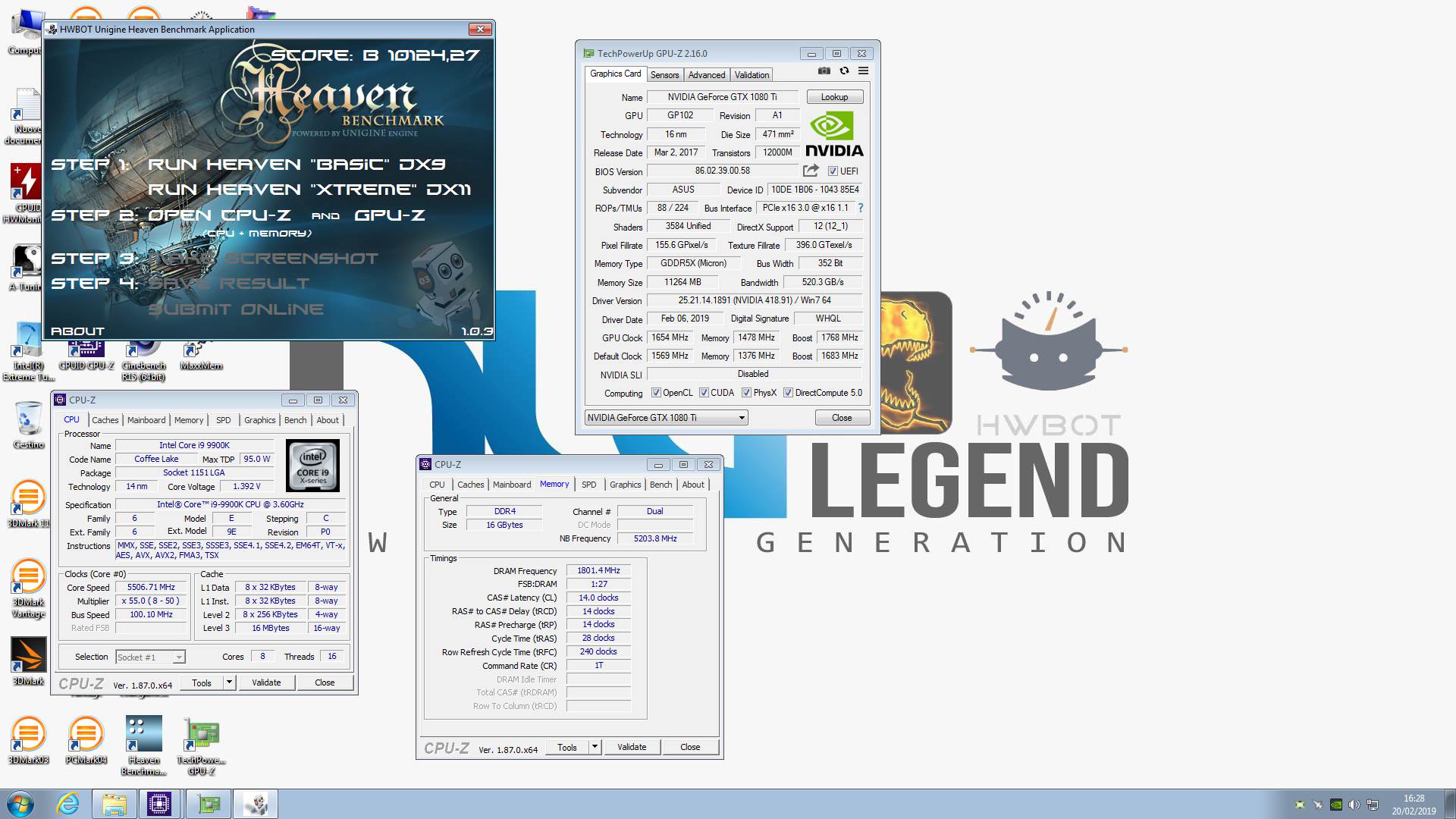The image size is (1456, 819).
Task: Click the volume tray icon
Action: [x=1354, y=805]
